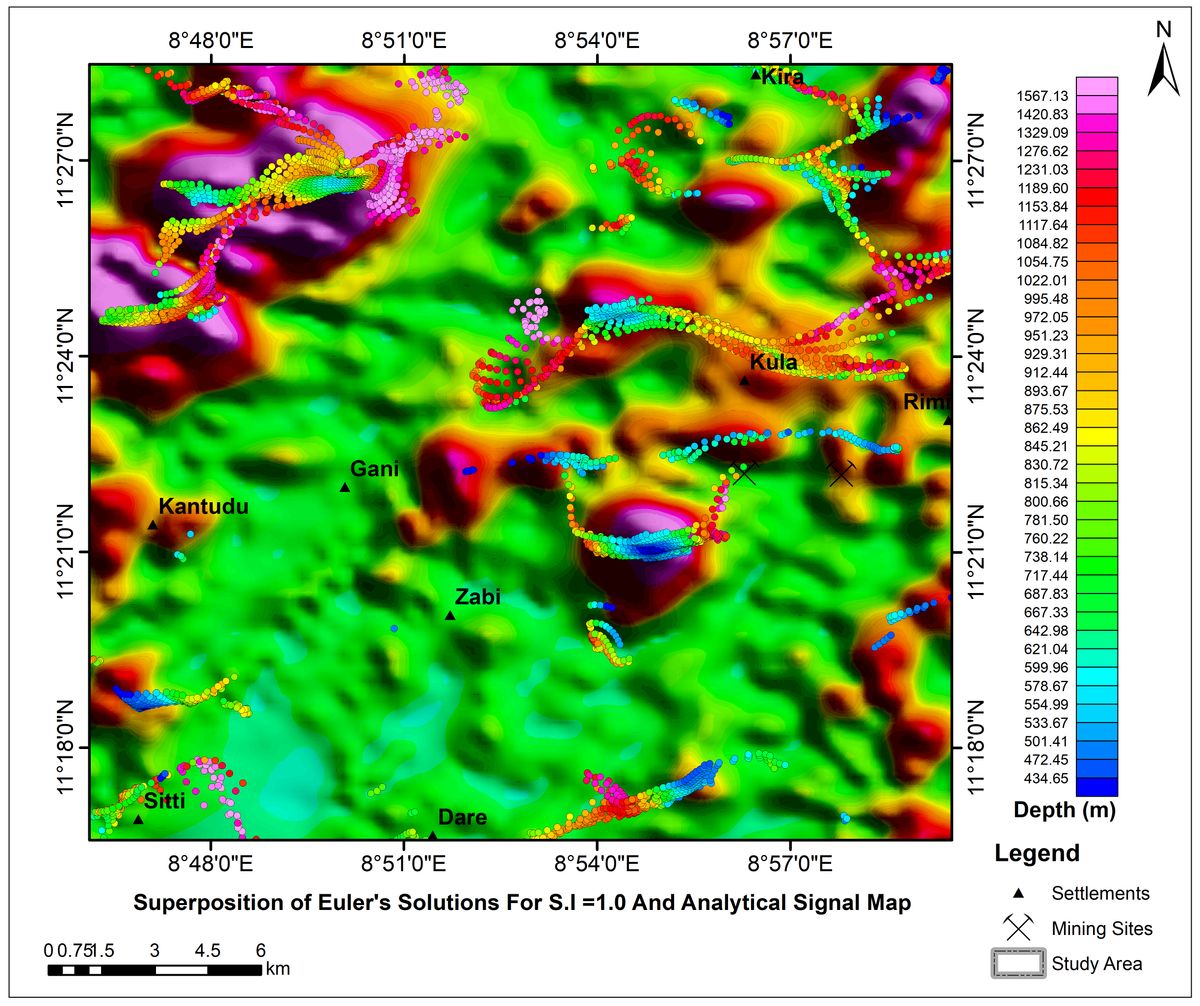This screenshot has height=1006, width=1200.
Task: Click the Settlements legend triangle symbol
Action: tap(1018, 893)
